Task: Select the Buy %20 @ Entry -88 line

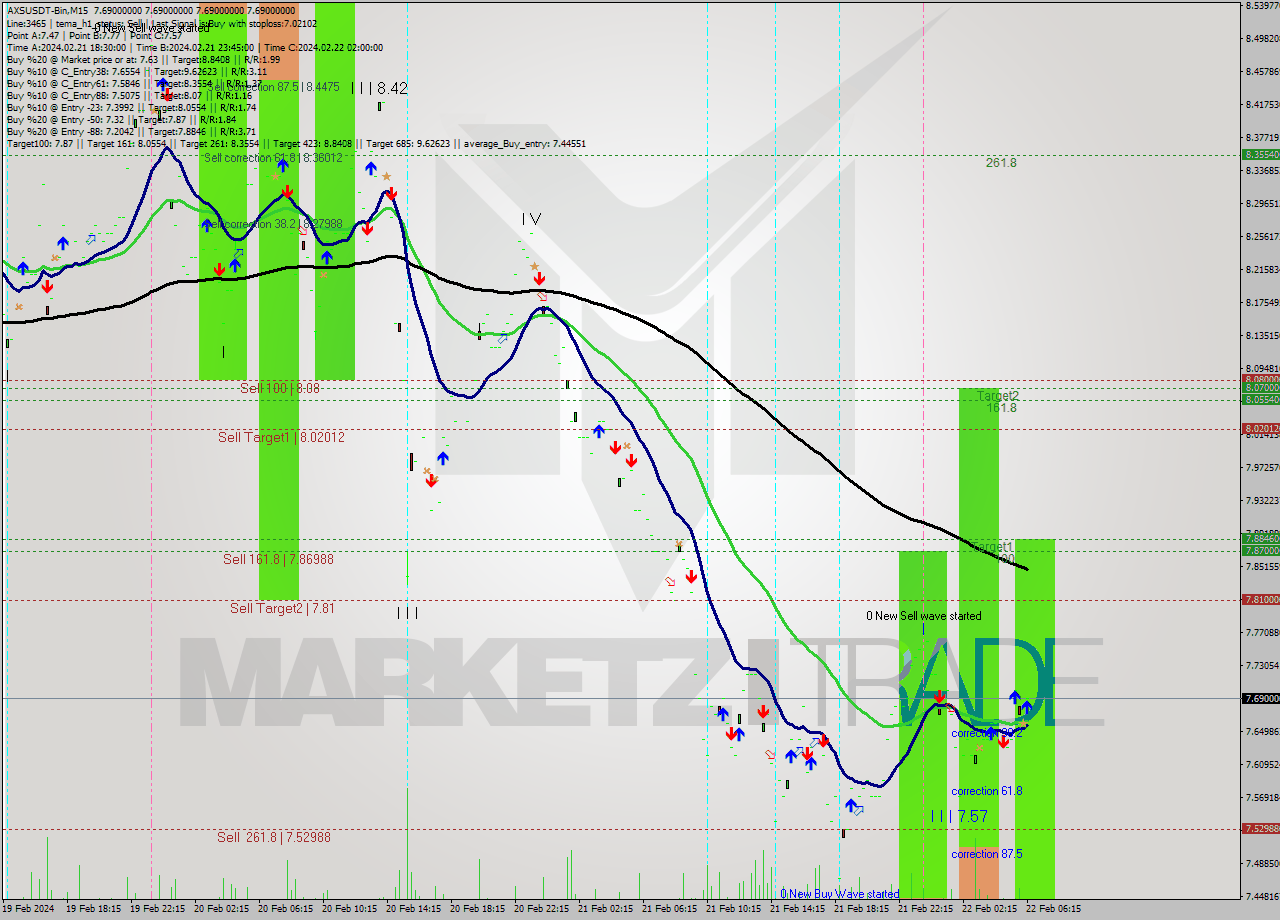Action: point(131,131)
